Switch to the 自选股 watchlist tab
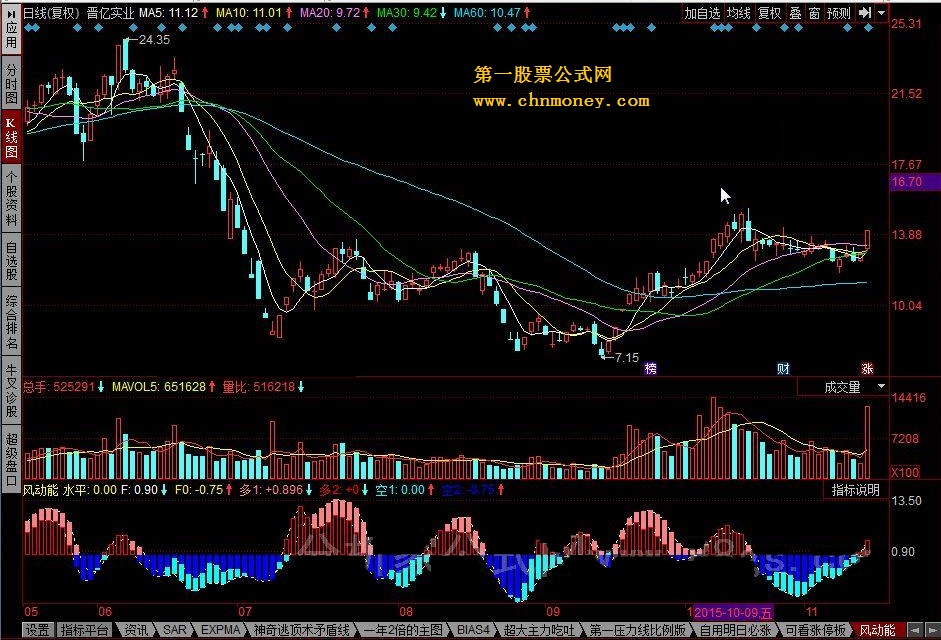 click(11, 260)
